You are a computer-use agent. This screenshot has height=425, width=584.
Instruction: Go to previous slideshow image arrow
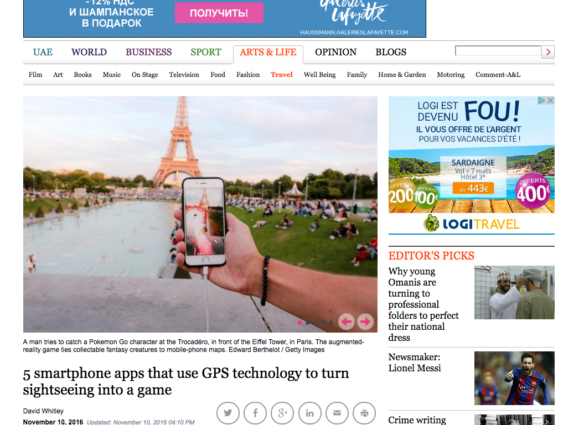point(346,321)
